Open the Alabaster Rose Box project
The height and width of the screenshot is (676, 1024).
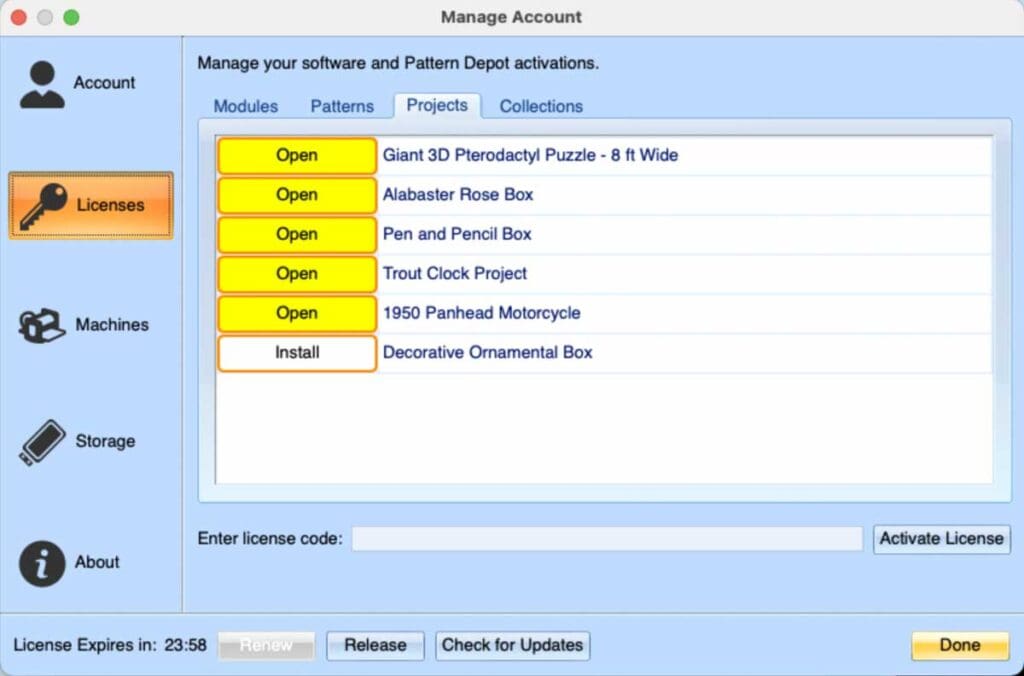[297, 195]
